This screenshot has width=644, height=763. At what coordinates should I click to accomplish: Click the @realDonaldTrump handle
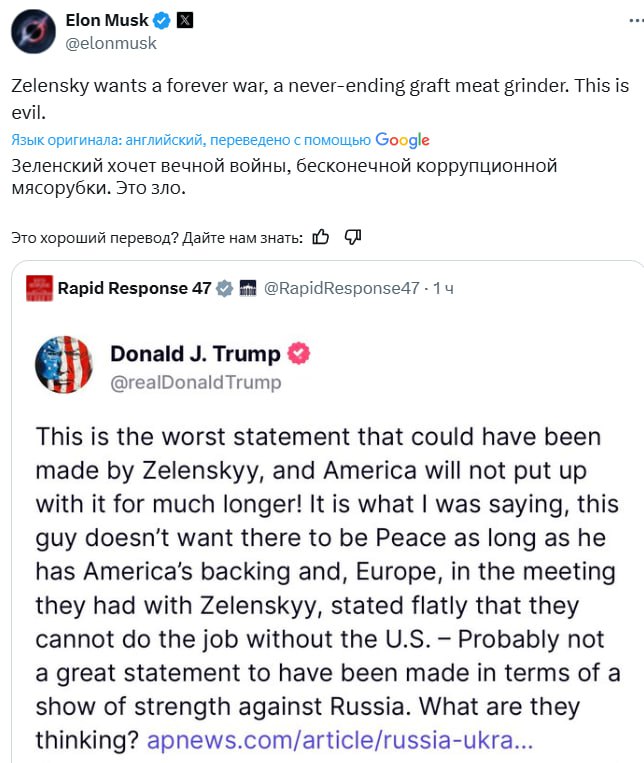pos(195,382)
